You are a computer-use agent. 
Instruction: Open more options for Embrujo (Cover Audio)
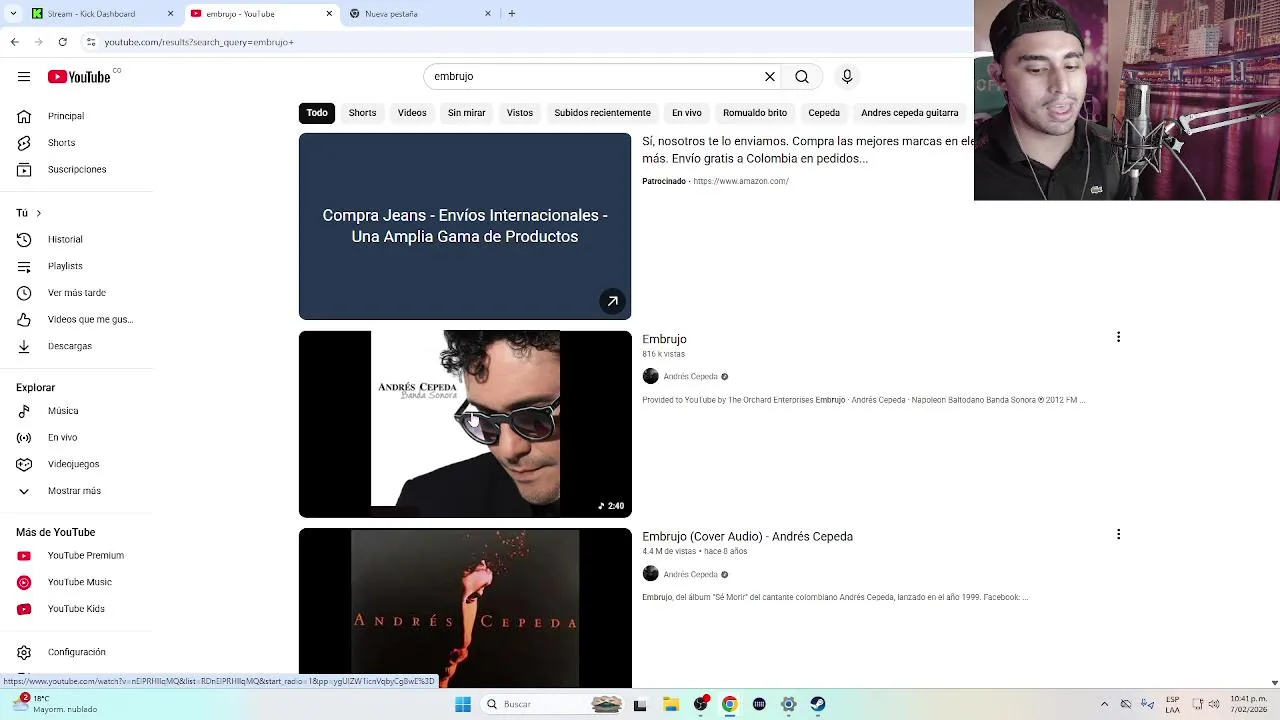coord(1118,535)
